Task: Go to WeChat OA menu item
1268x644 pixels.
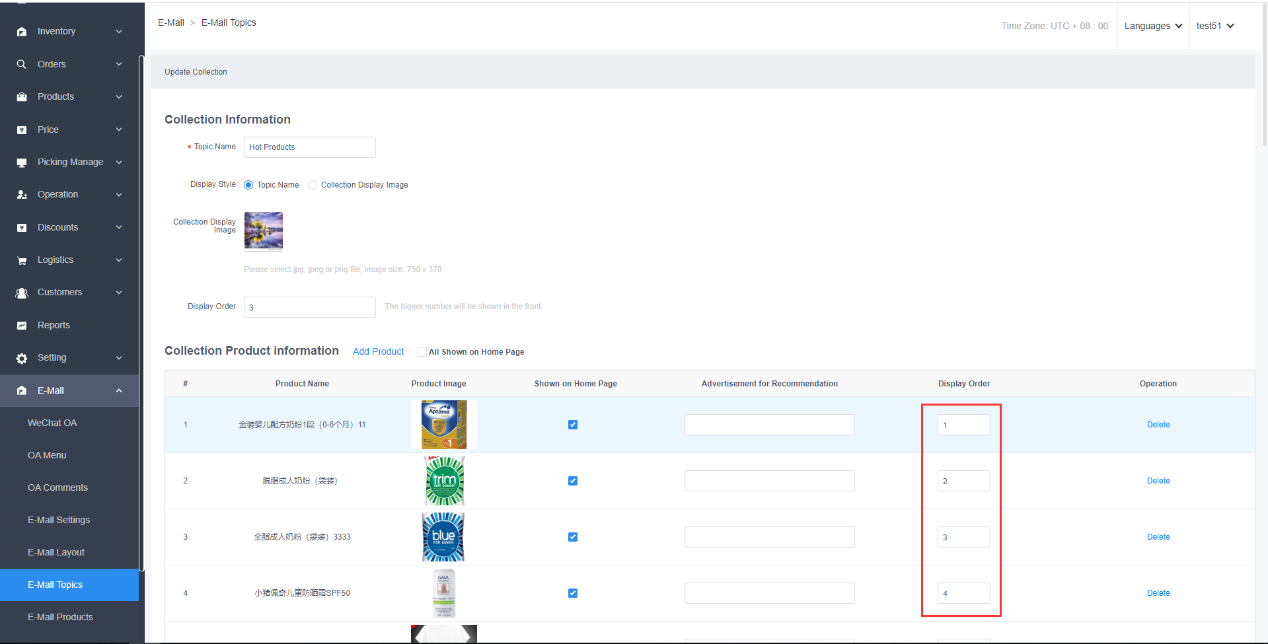Action: [52, 423]
